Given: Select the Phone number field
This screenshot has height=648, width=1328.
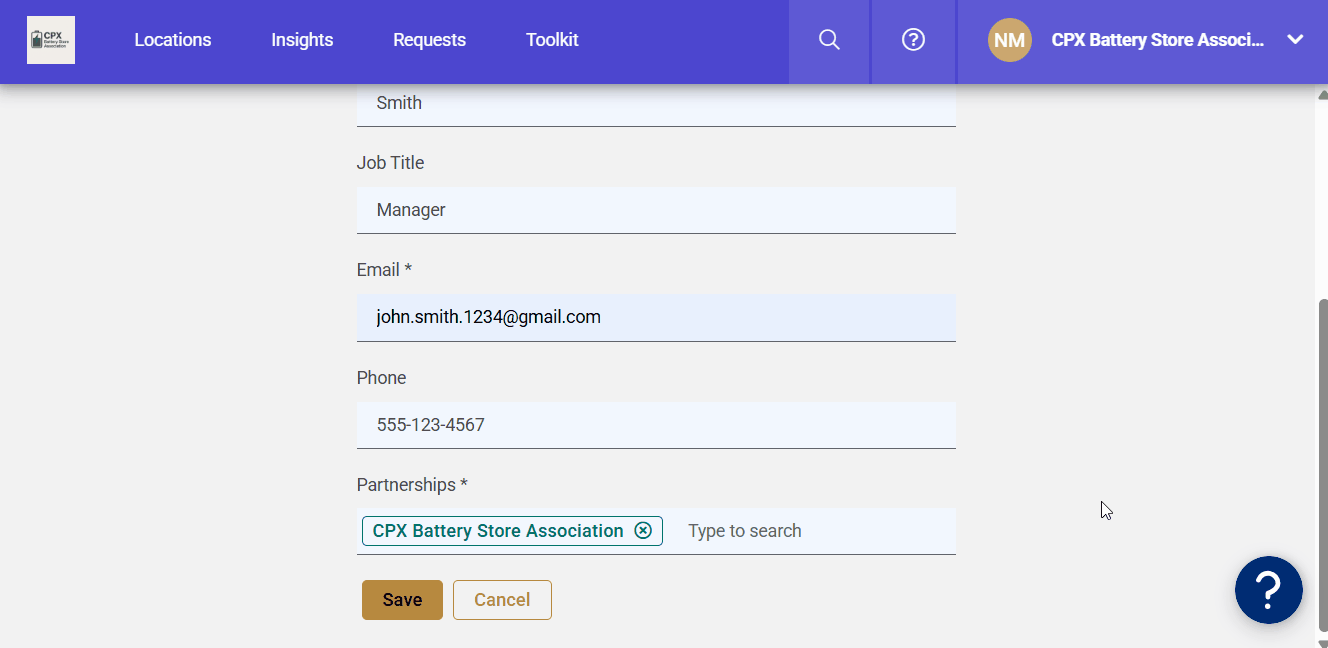Looking at the screenshot, I should 656,425.
